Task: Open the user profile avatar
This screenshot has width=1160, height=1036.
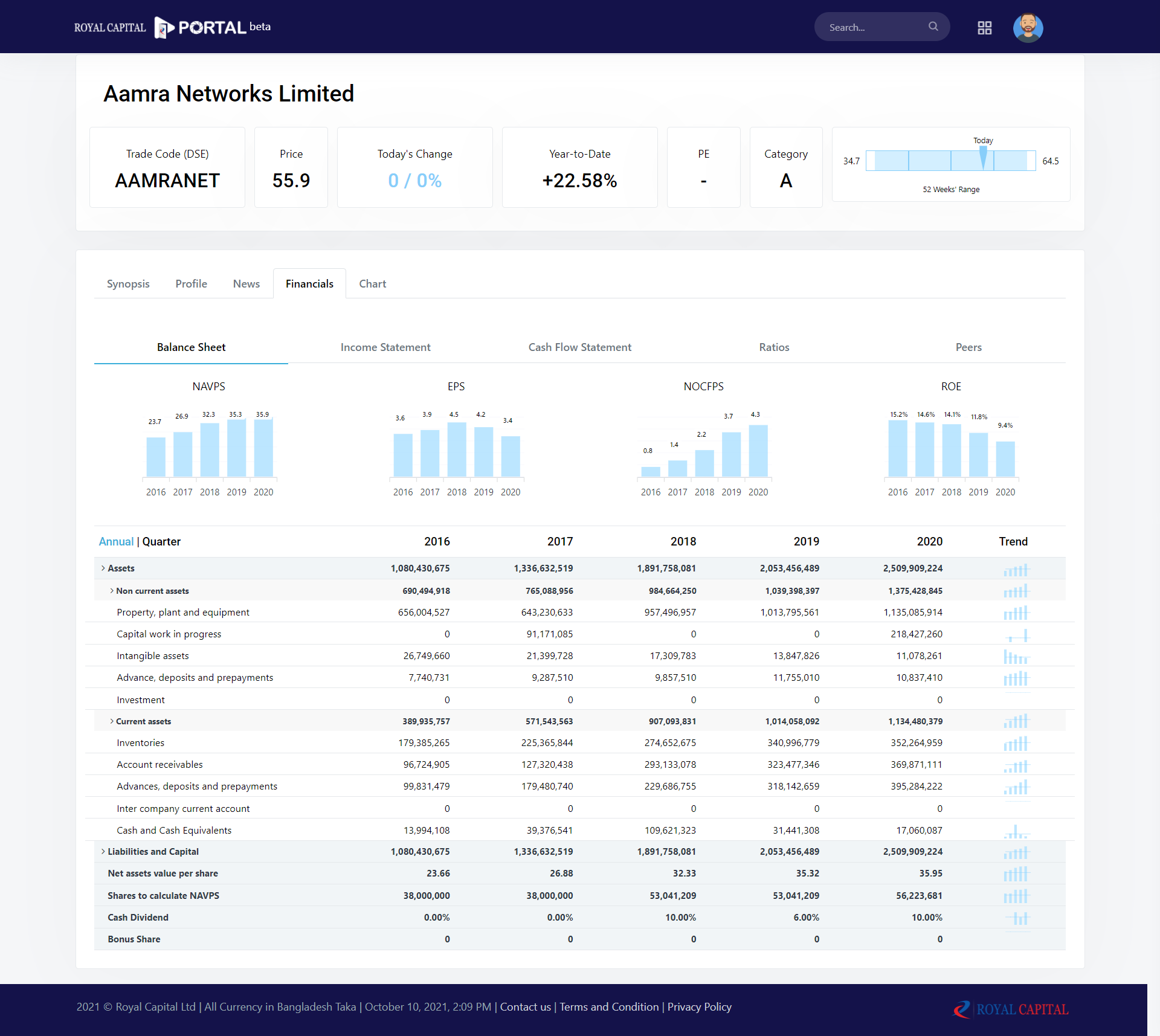Action: pos(1028,27)
